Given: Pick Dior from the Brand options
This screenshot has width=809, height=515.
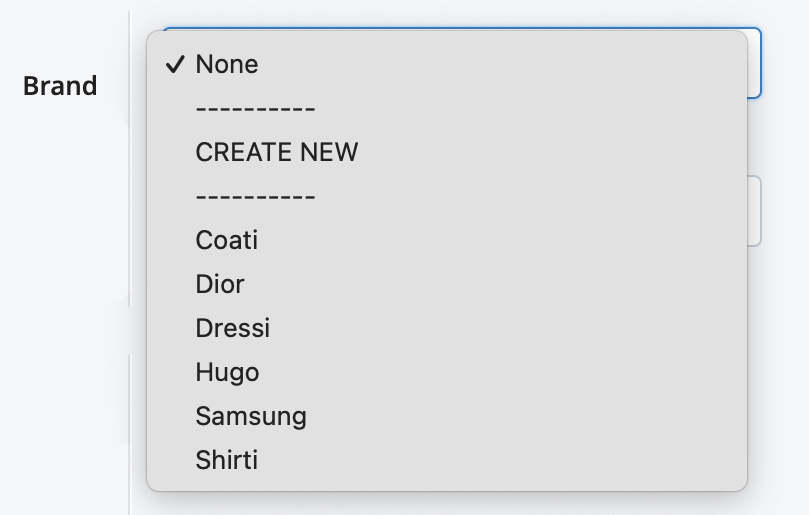Looking at the screenshot, I should [447, 284].
